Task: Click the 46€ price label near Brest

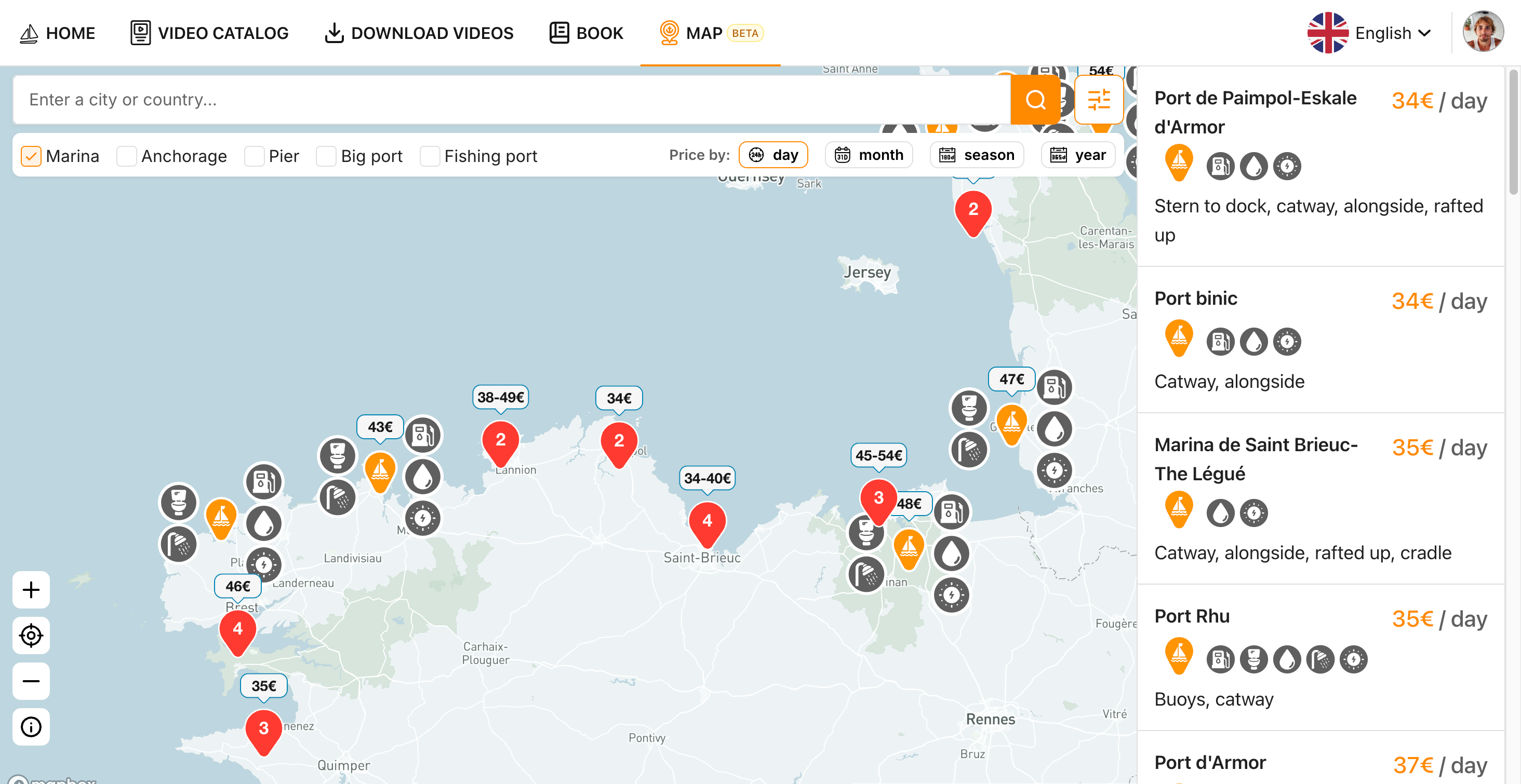Action: click(x=237, y=586)
